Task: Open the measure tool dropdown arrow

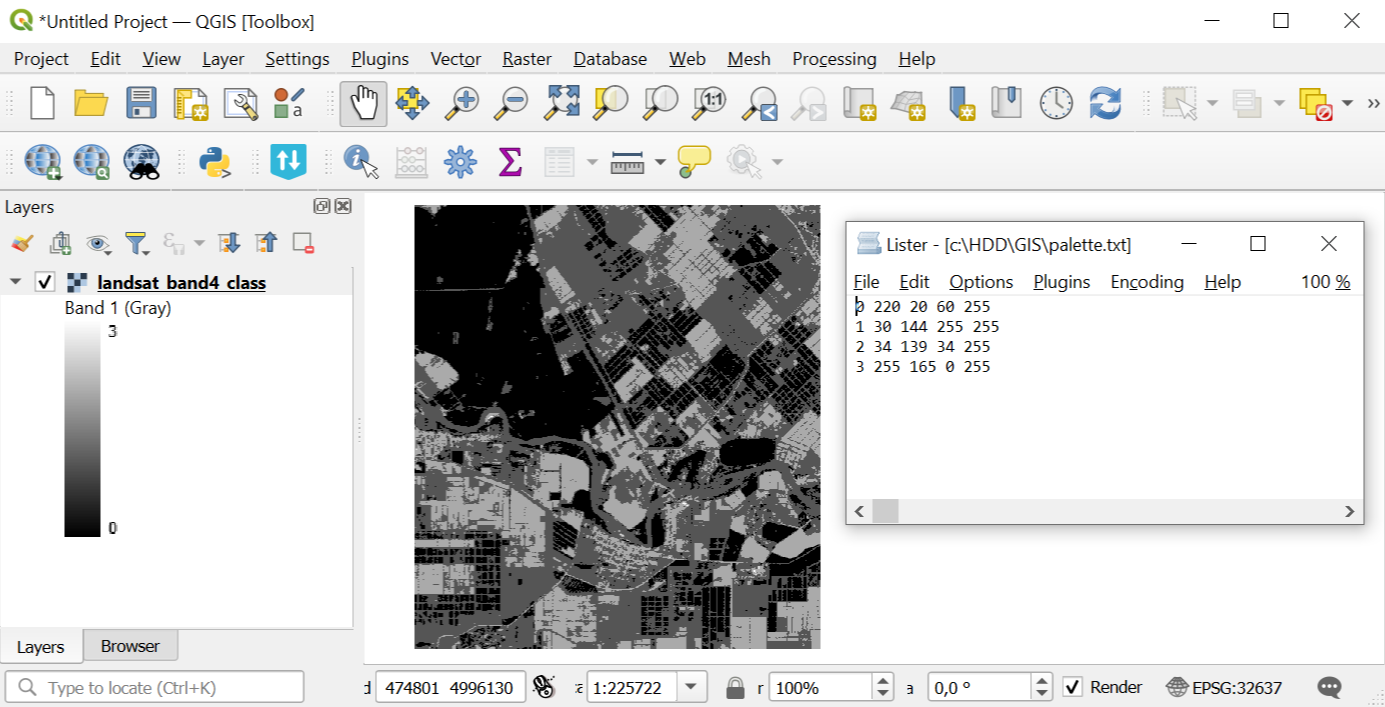Action: [660, 162]
